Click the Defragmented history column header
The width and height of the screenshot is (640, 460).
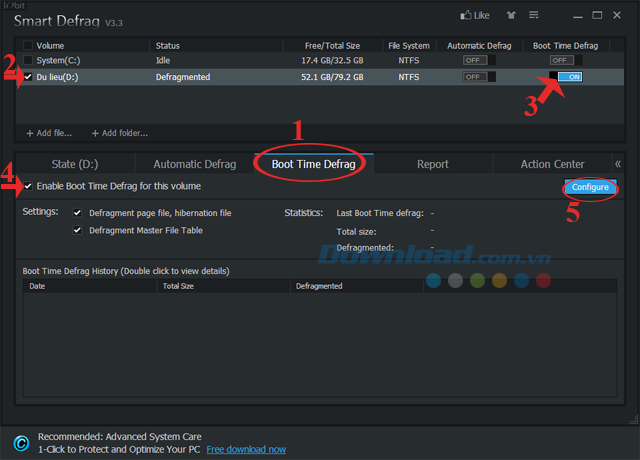point(357,286)
